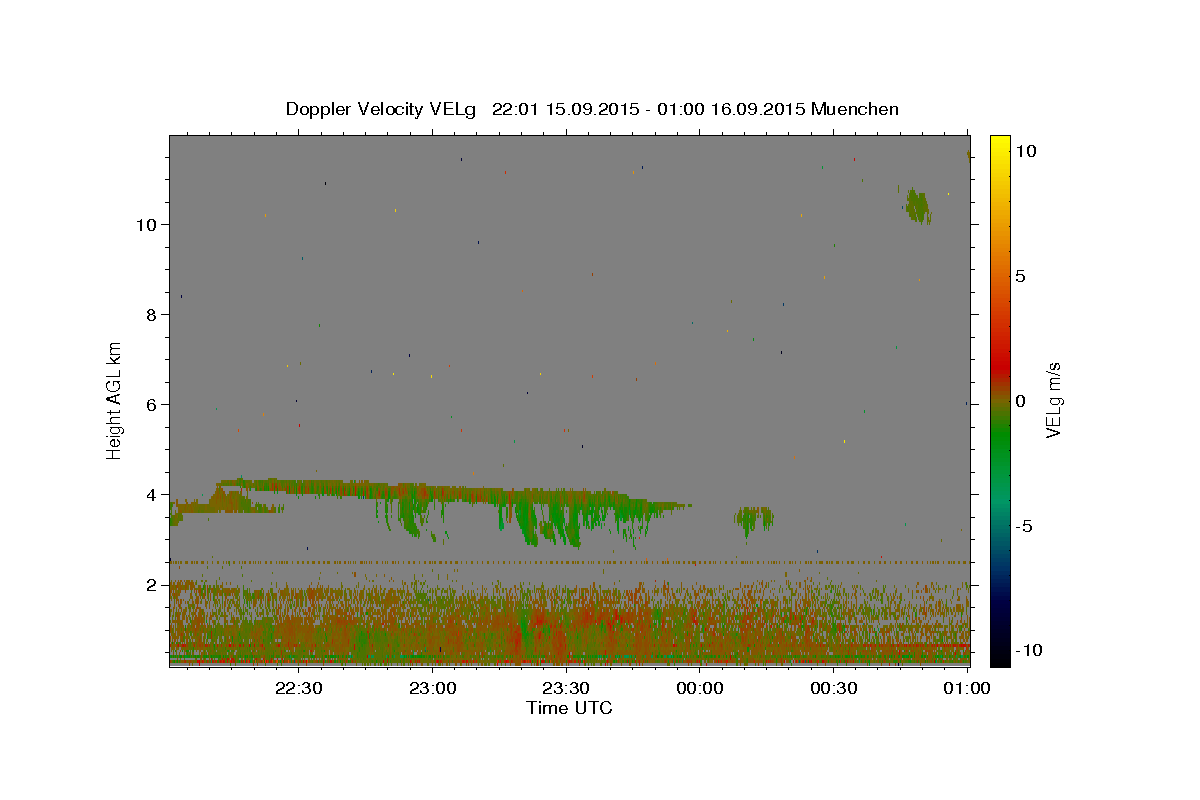Click the 'VELg m/s' colorbar label
This screenshot has height=800, width=1200.
point(1053,400)
